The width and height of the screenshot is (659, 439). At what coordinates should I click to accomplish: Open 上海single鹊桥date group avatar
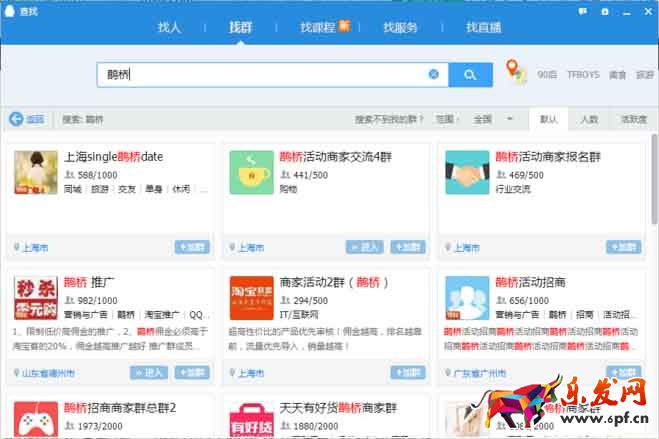tap(35, 172)
